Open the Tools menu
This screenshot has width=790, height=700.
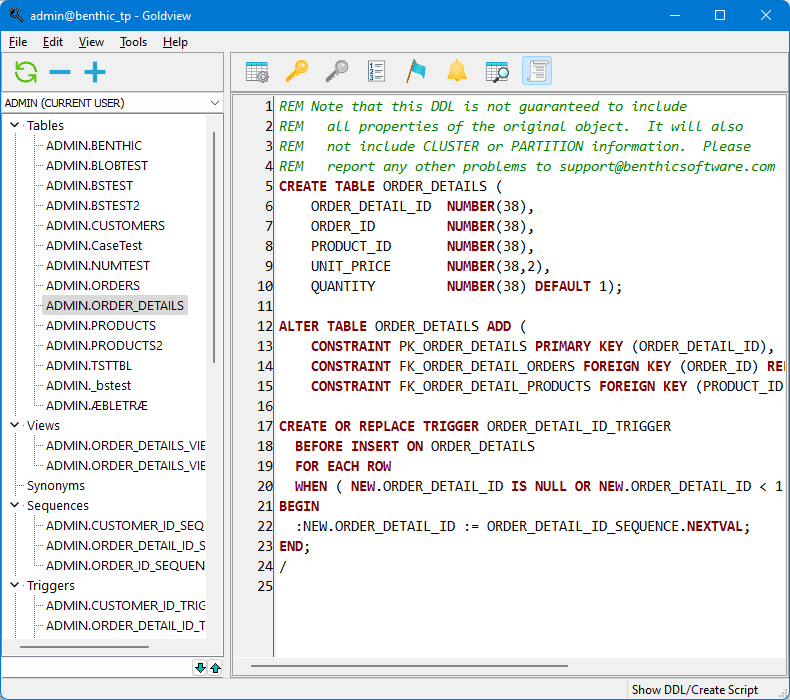point(133,42)
